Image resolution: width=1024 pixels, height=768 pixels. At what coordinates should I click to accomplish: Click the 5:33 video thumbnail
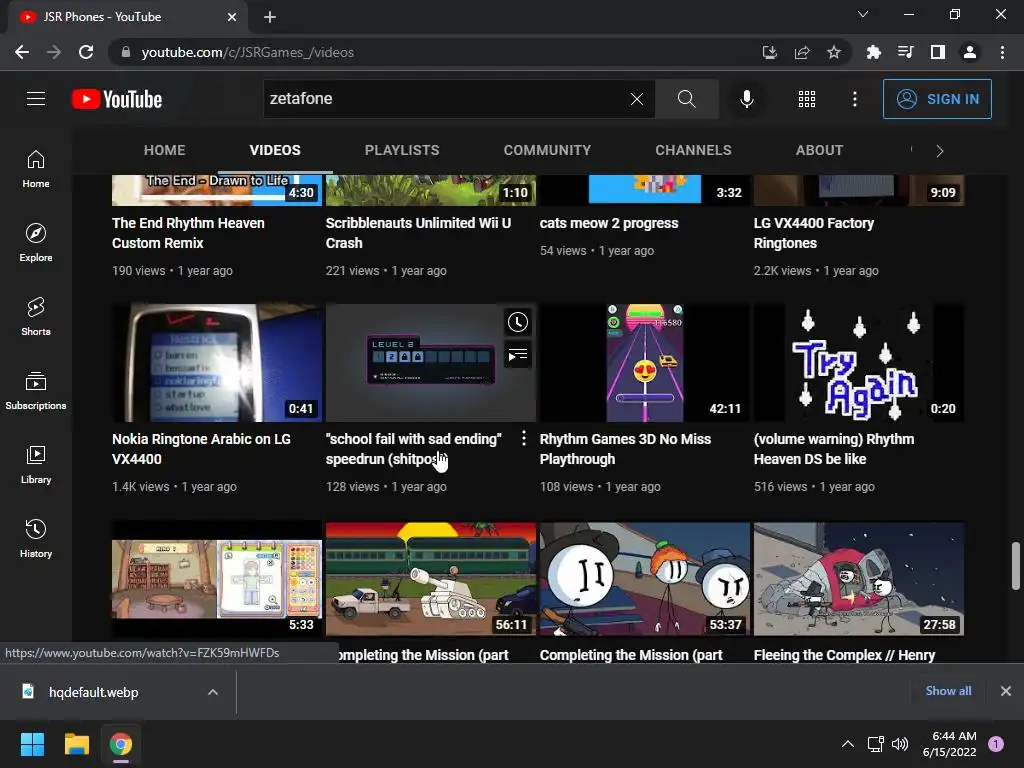217,578
